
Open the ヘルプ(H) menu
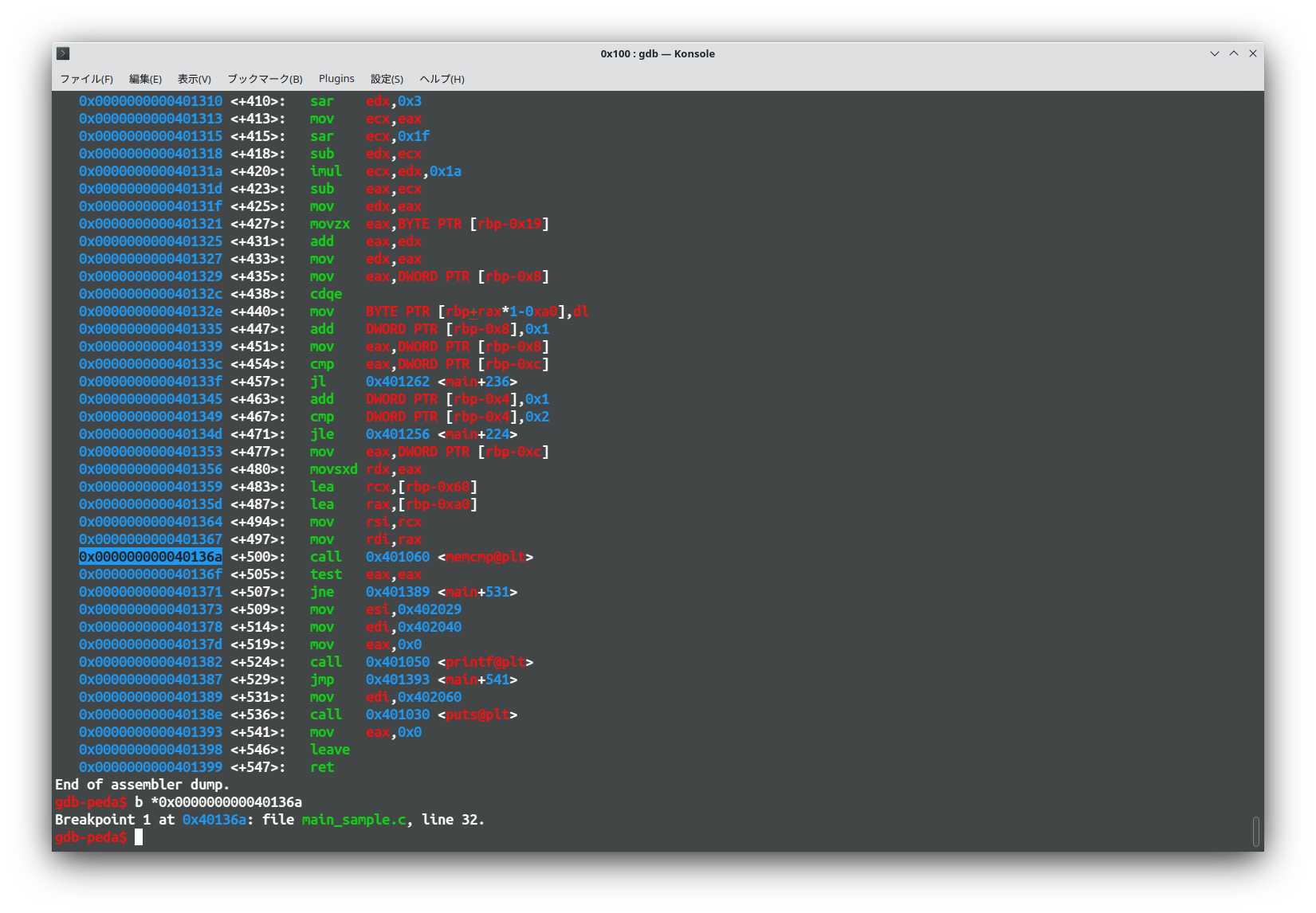click(442, 79)
